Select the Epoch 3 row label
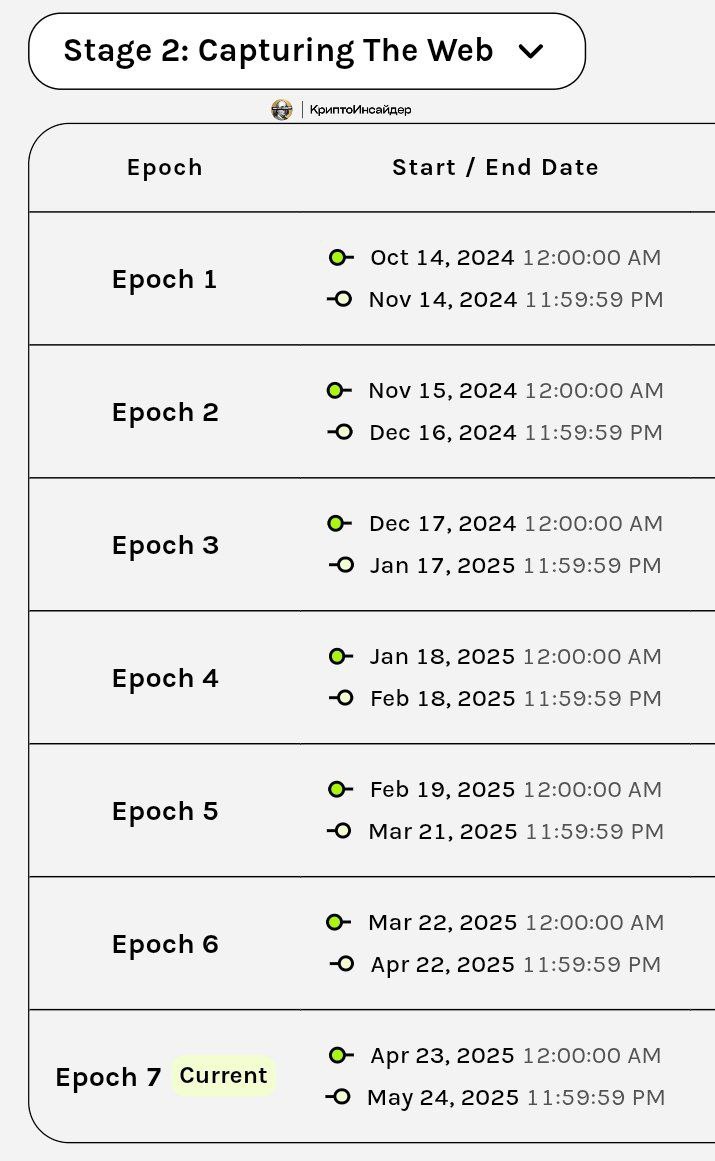The width and height of the screenshot is (715, 1161). [x=165, y=545]
